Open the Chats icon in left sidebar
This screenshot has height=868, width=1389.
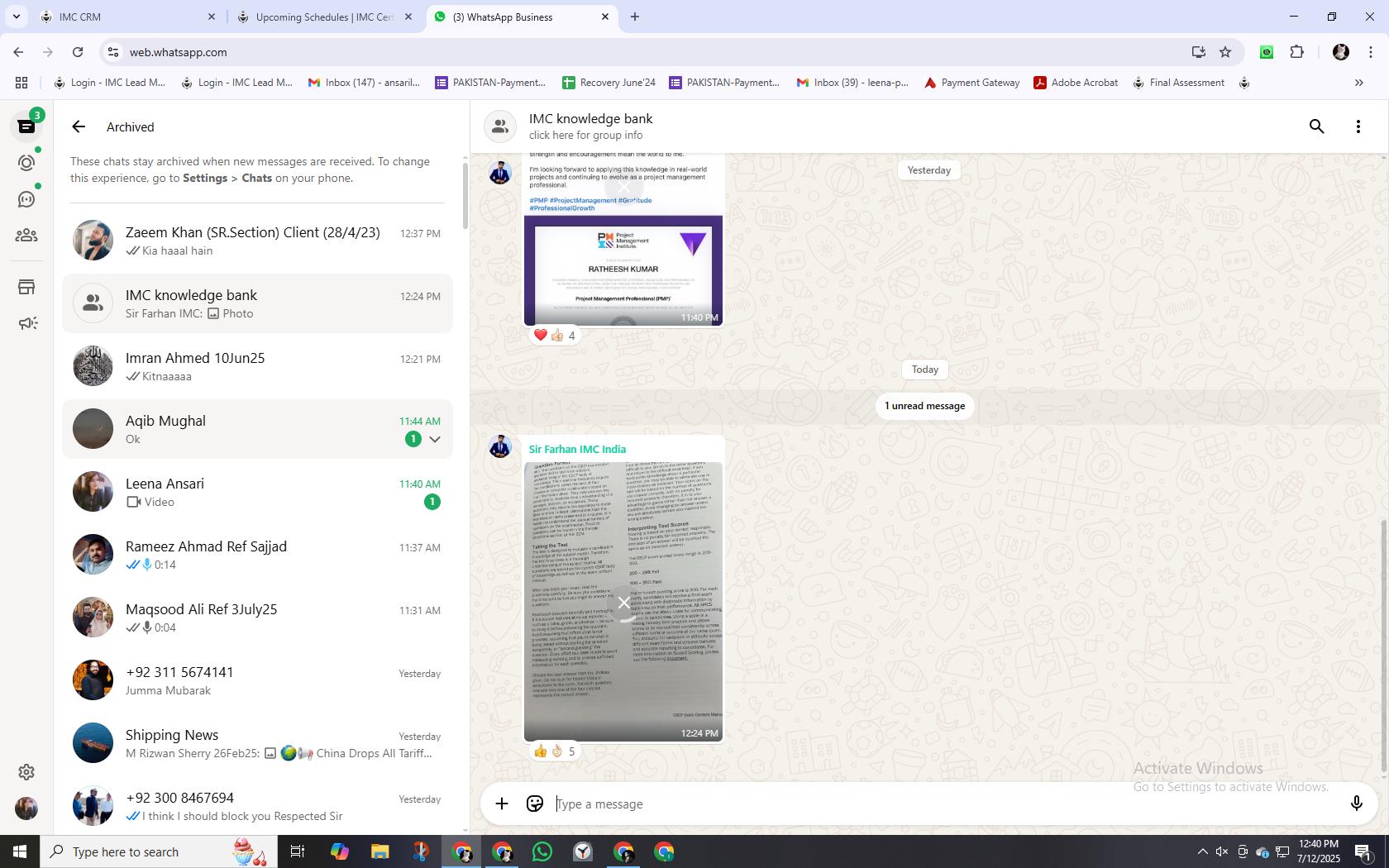[26, 126]
